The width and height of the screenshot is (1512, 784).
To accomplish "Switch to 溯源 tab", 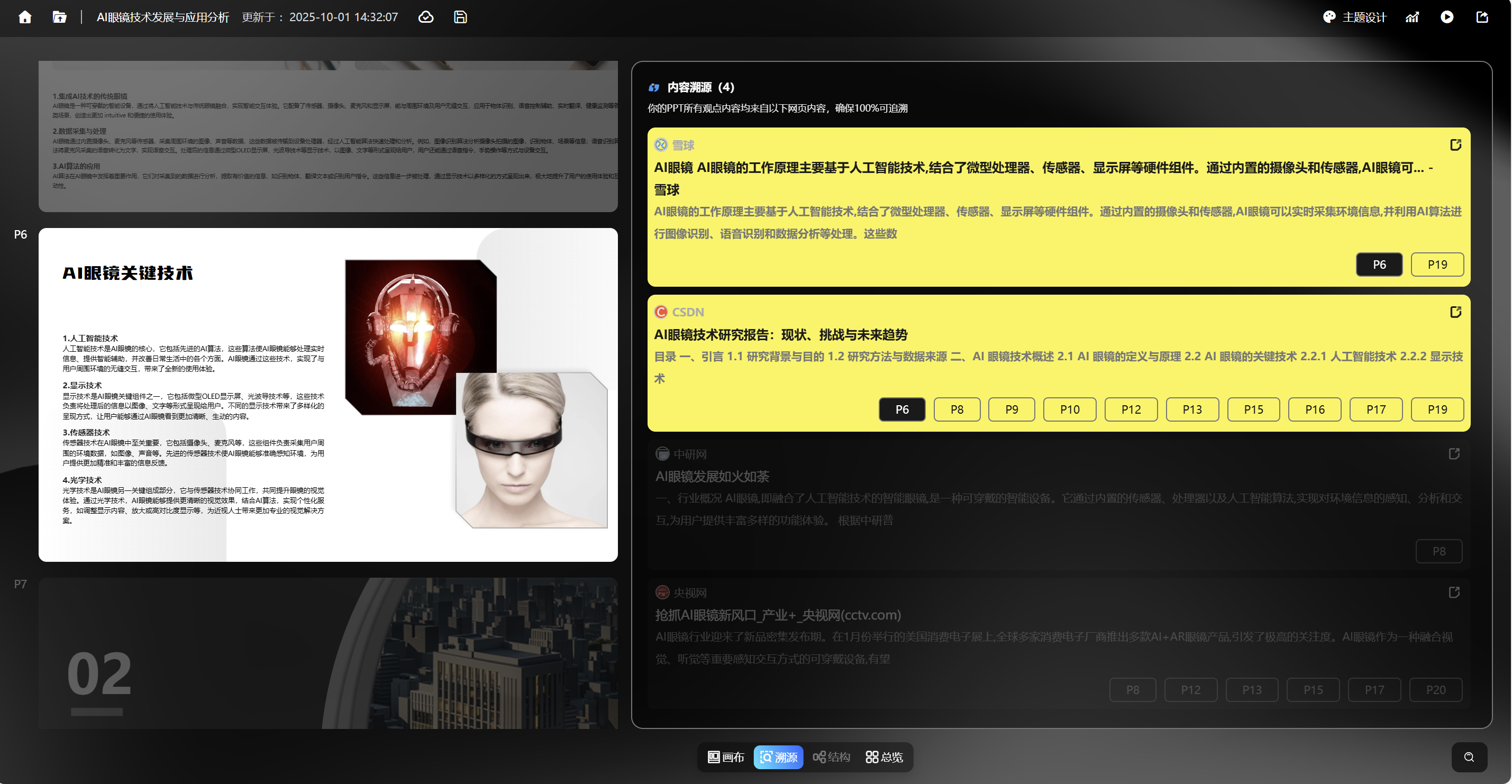I will (778, 757).
